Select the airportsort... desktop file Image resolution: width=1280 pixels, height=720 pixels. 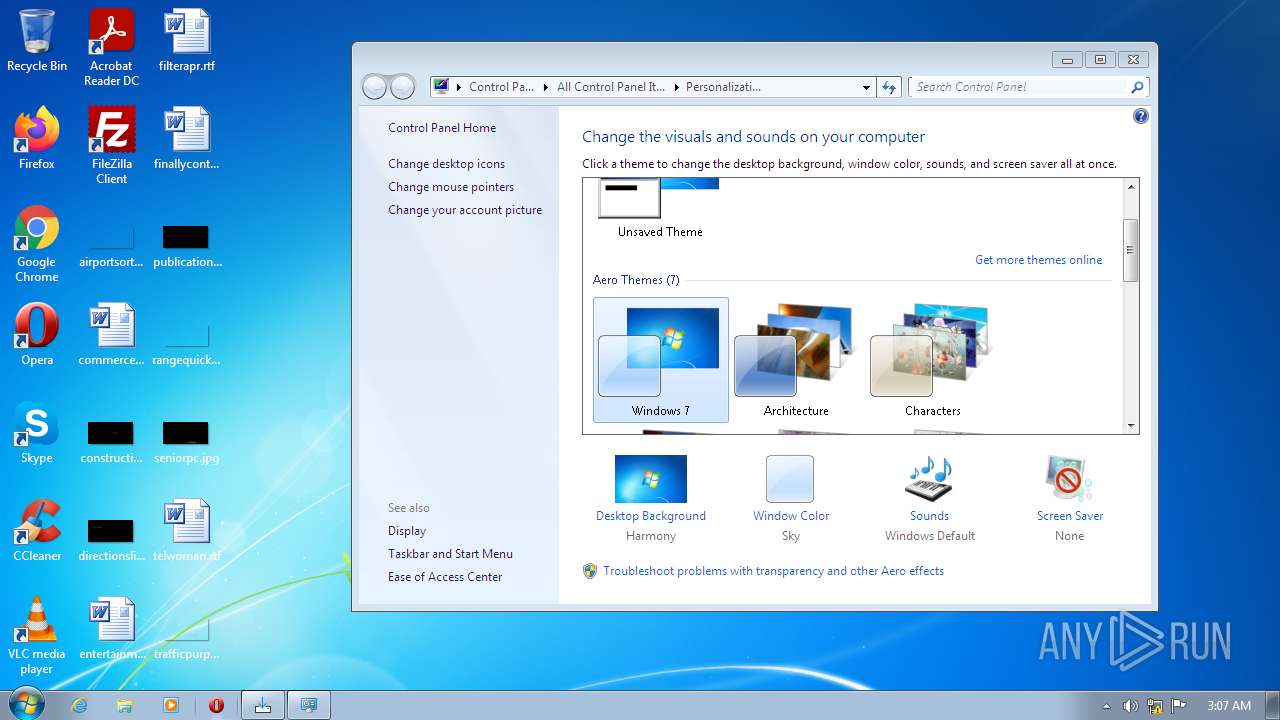coord(112,248)
